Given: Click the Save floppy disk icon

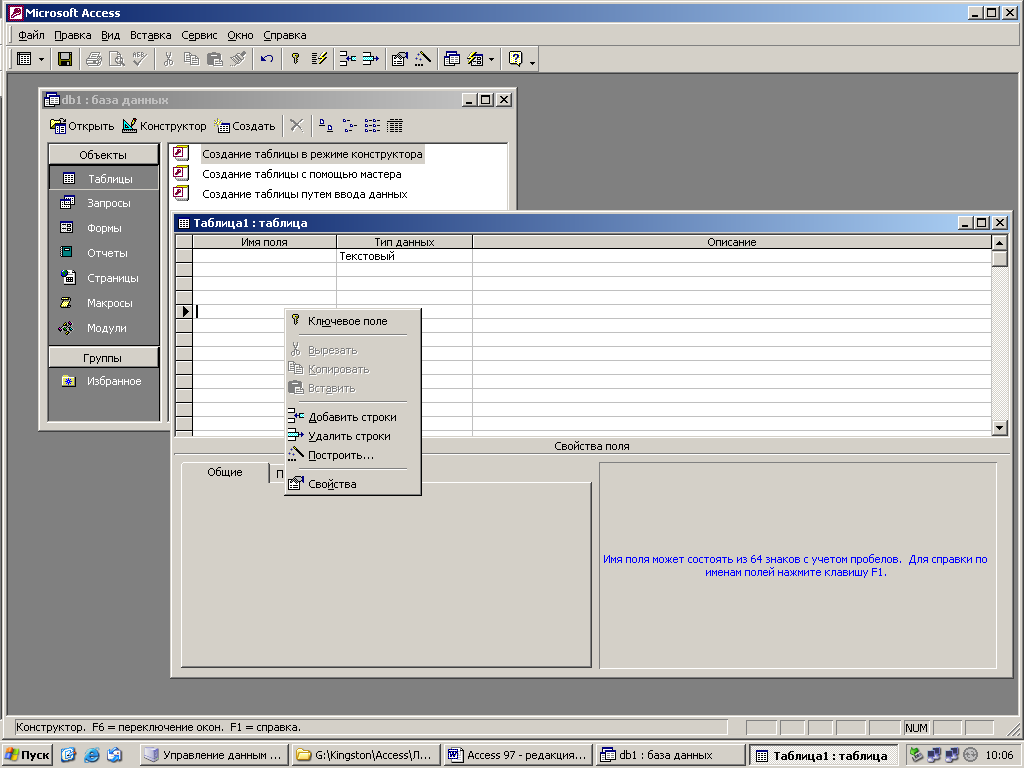Looking at the screenshot, I should 65,59.
